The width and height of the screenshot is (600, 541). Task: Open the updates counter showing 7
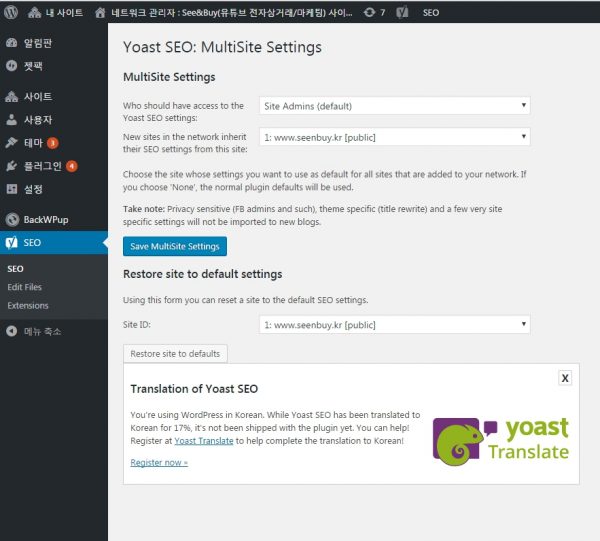375,13
